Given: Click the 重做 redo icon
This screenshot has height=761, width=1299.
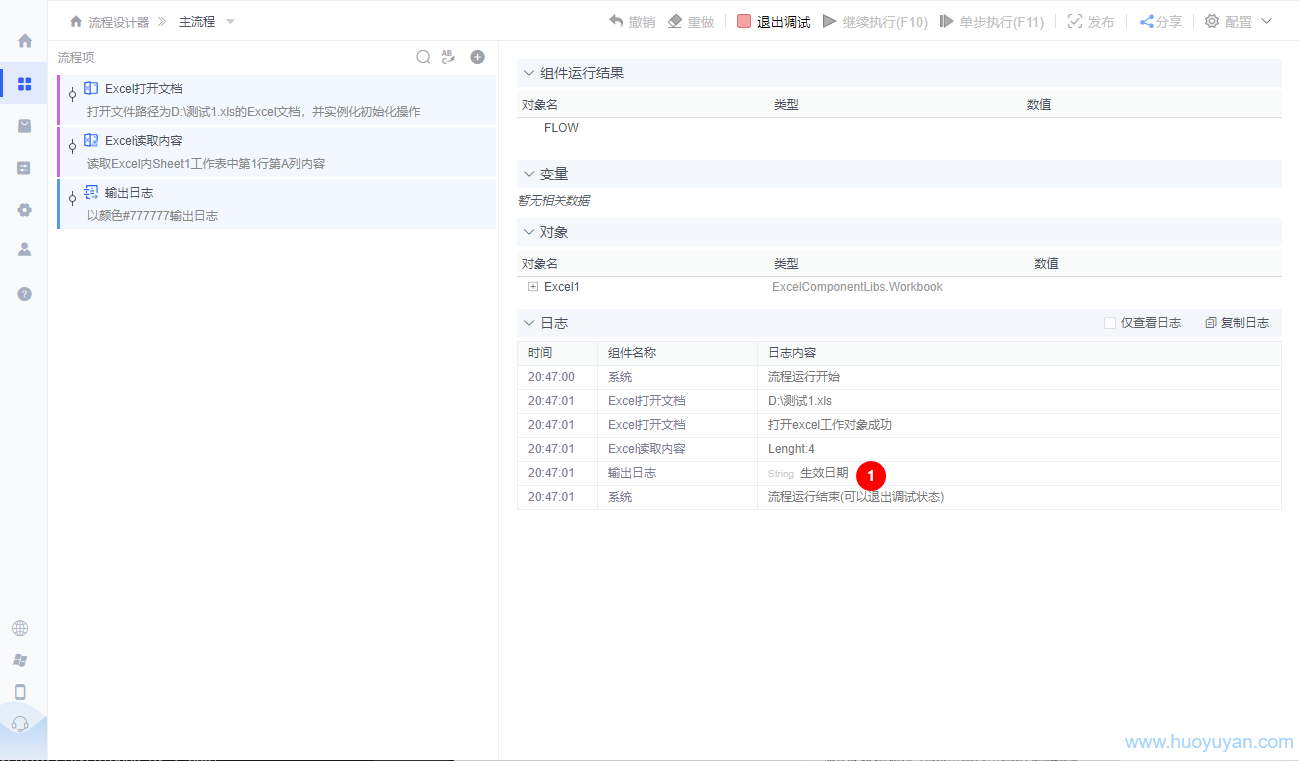Looking at the screenshot, I should point(672,20).
